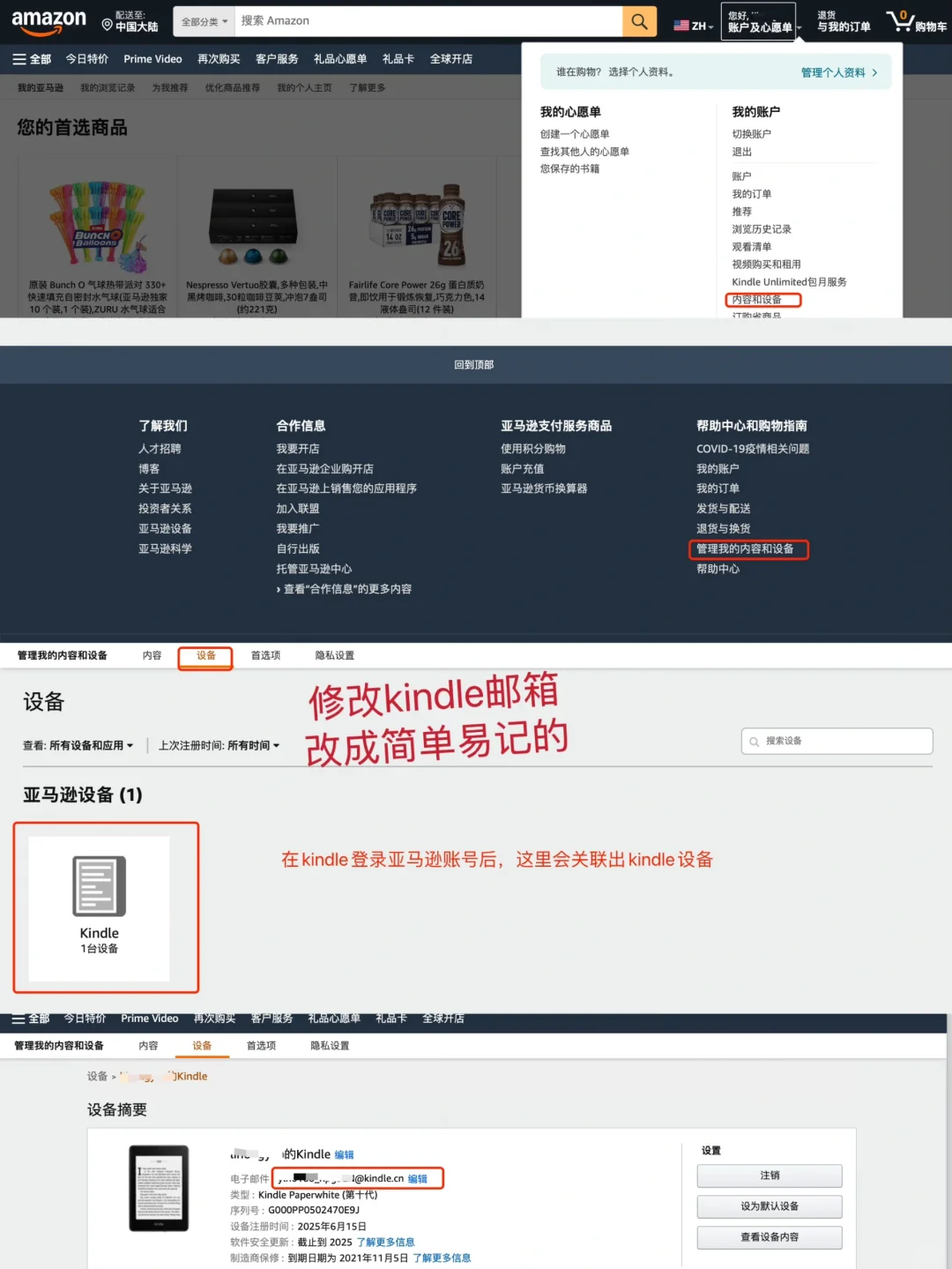Open the hamburger 全部 menu in top nav
The width and height of the screenshot is (952, 1269).
pyautogui.click(x=32, y=59)
